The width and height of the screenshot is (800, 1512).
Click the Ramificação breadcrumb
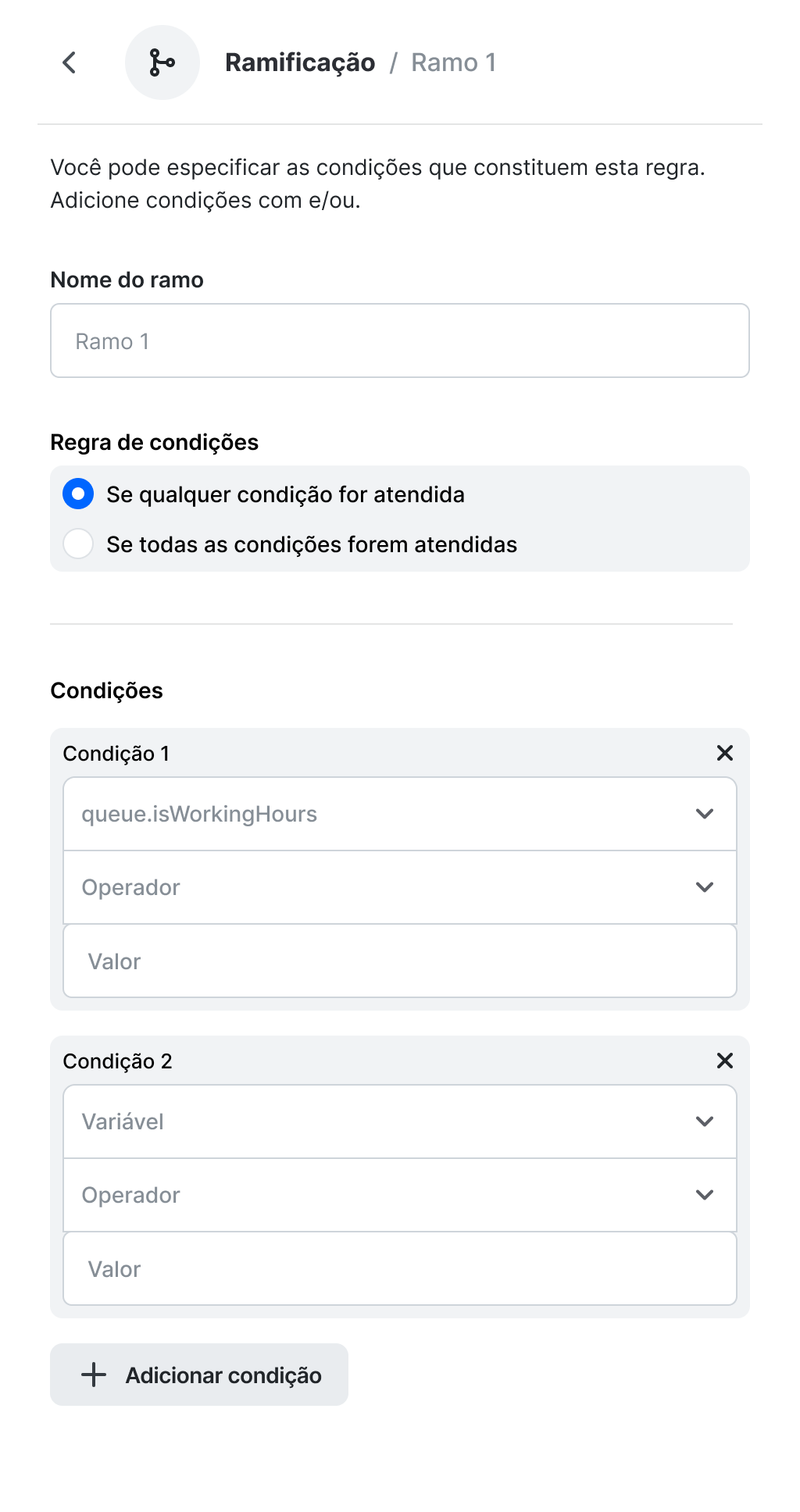pos(300,62)
